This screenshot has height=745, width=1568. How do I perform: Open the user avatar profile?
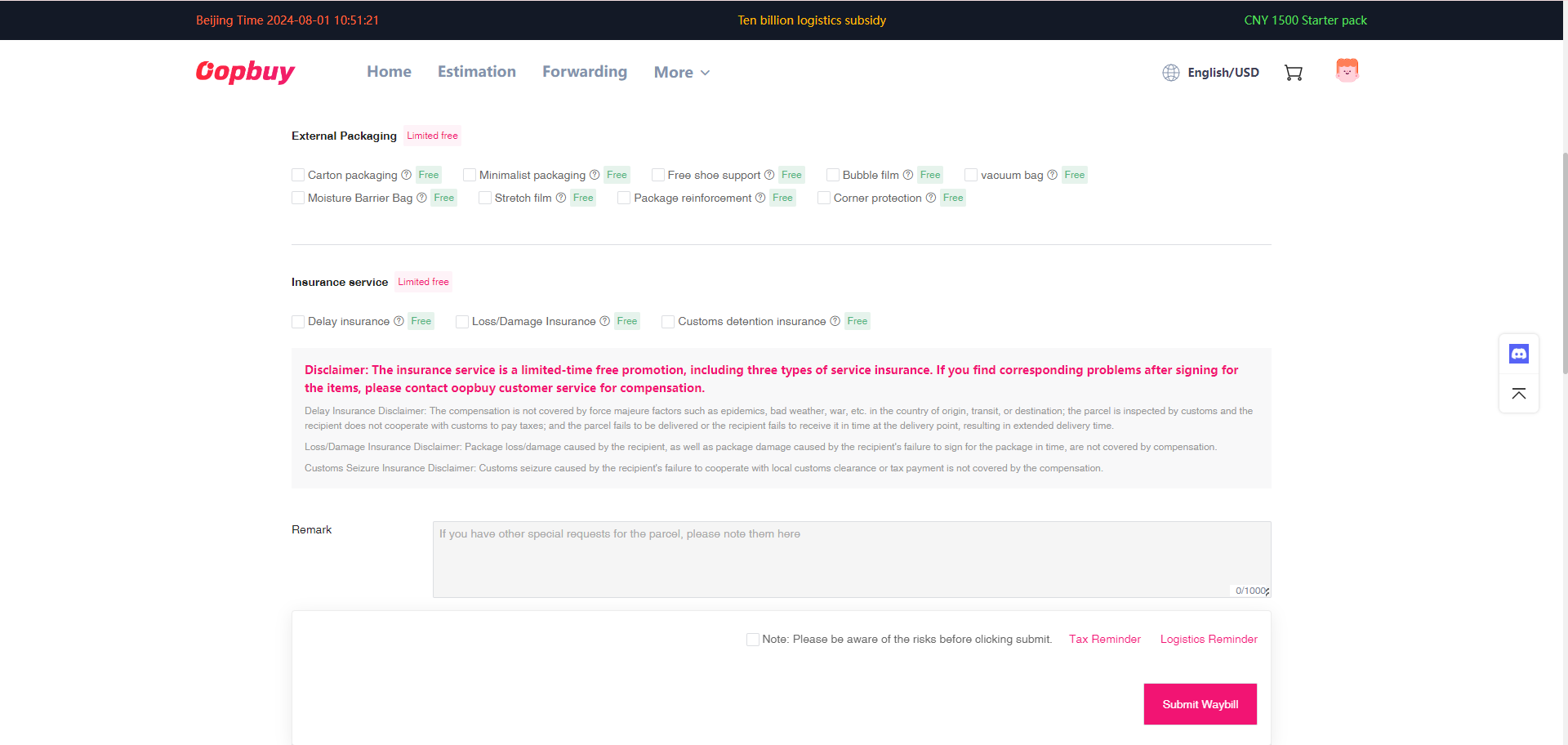[x=1347, y=70]
